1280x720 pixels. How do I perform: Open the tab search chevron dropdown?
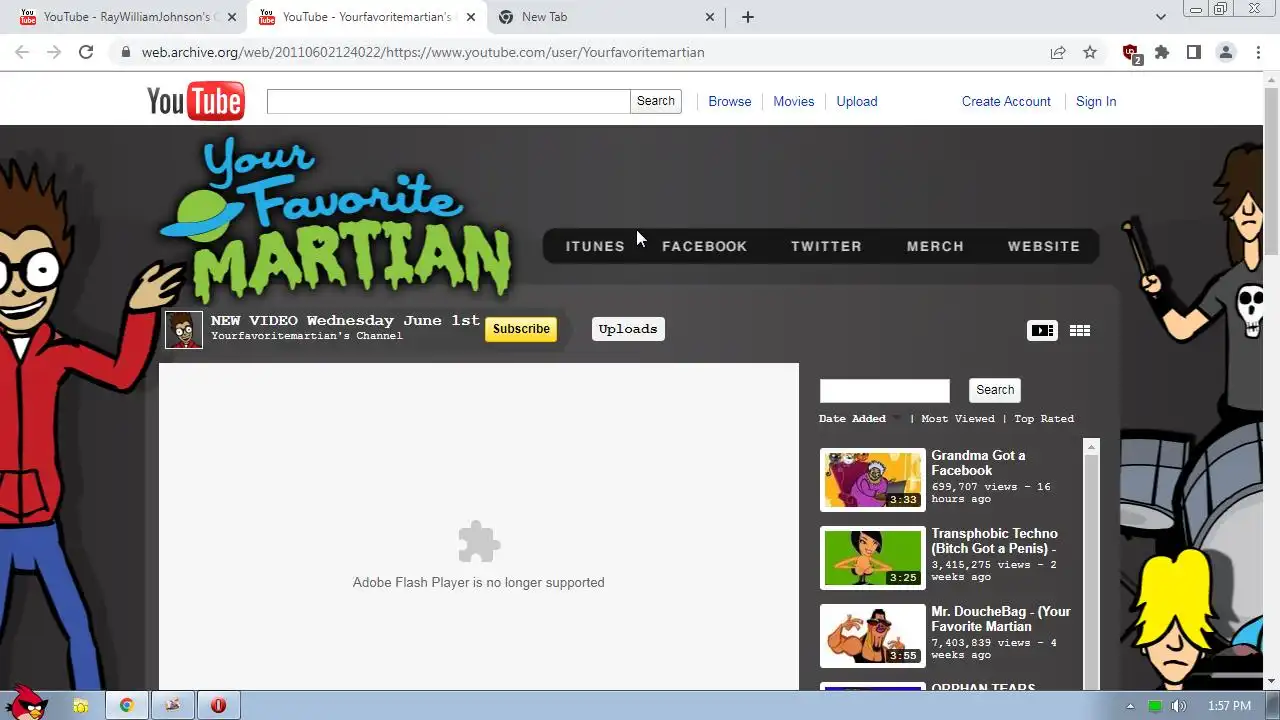coord(1161,17)
